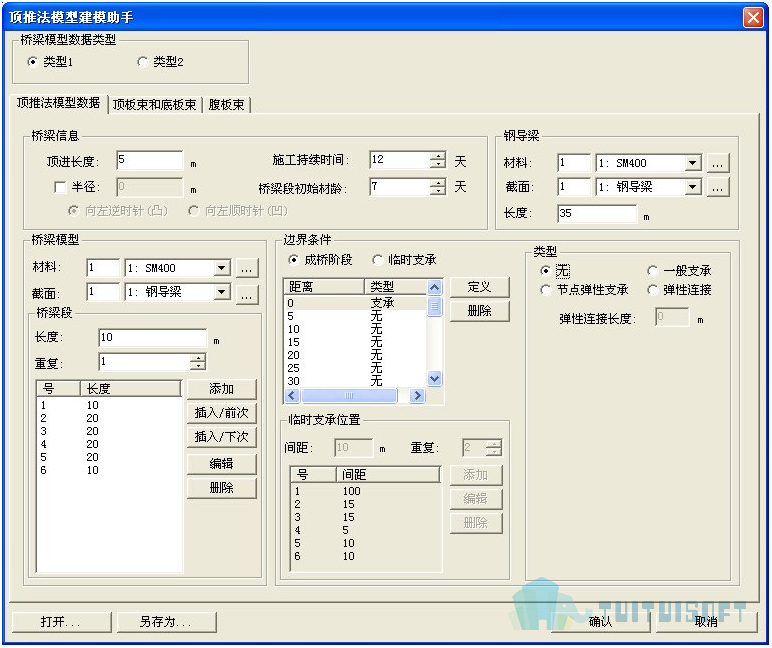This screenshot has width=772, height=648.
Task: Click the 插入/下次 button
Action: pyautogui.click(x=222, y=437)
